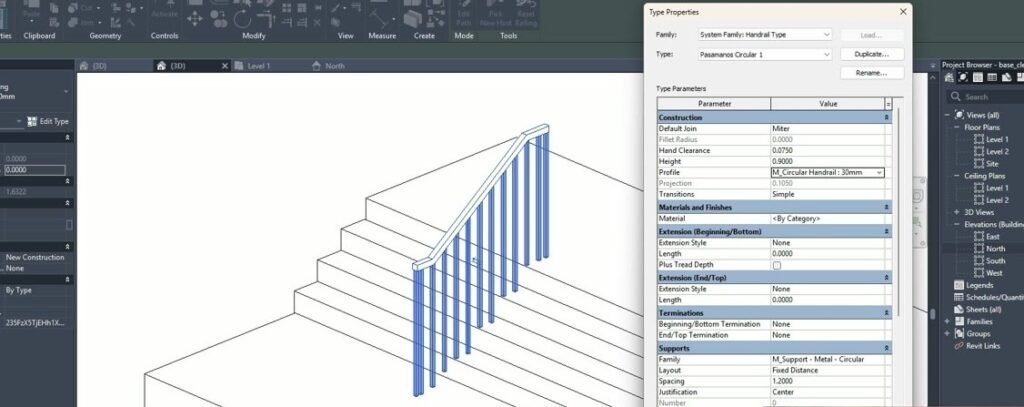Click the Spacing value 1.2000
Screen dimensions: 1024x407
pos(827,382)
